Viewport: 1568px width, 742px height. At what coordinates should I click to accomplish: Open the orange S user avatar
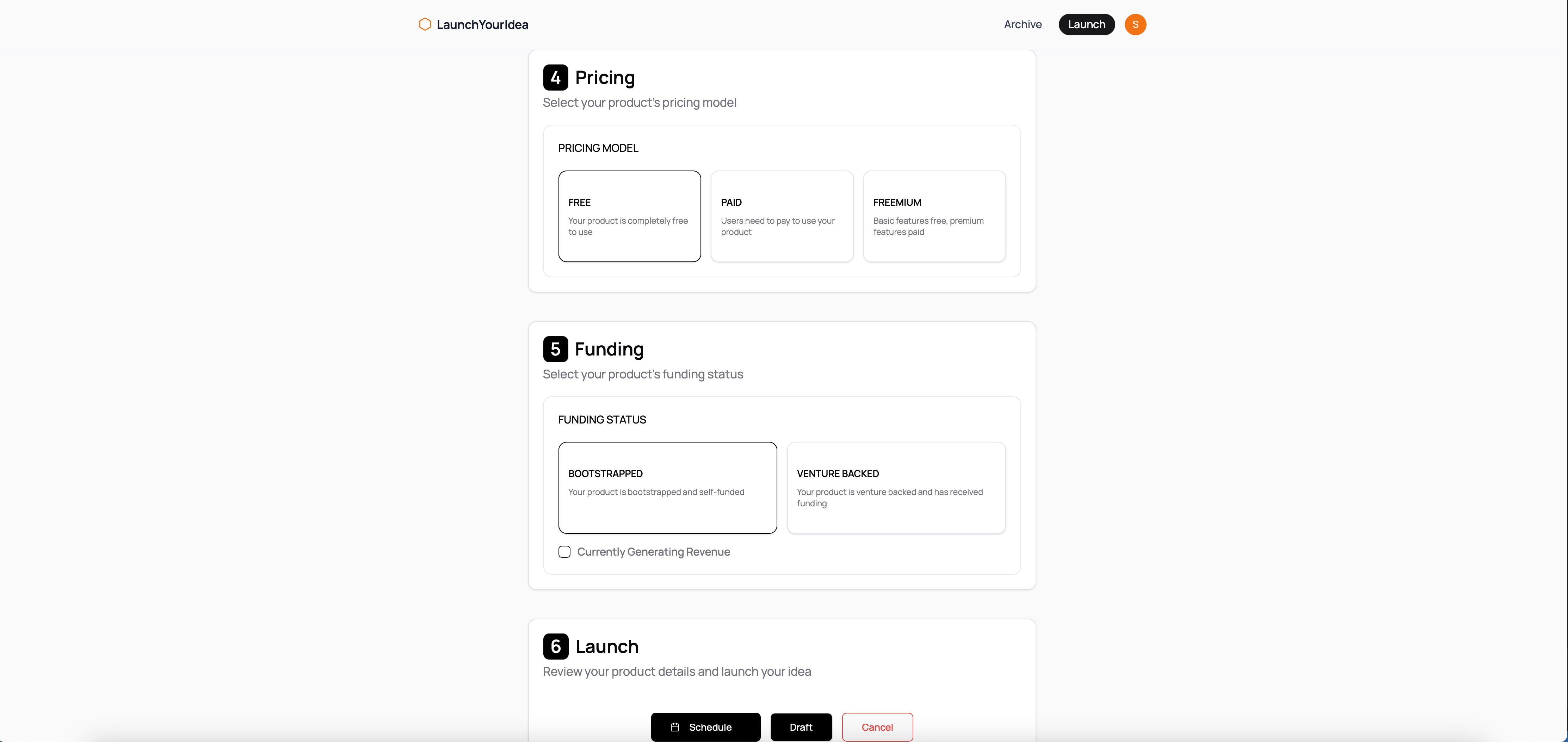point(1135,24)
